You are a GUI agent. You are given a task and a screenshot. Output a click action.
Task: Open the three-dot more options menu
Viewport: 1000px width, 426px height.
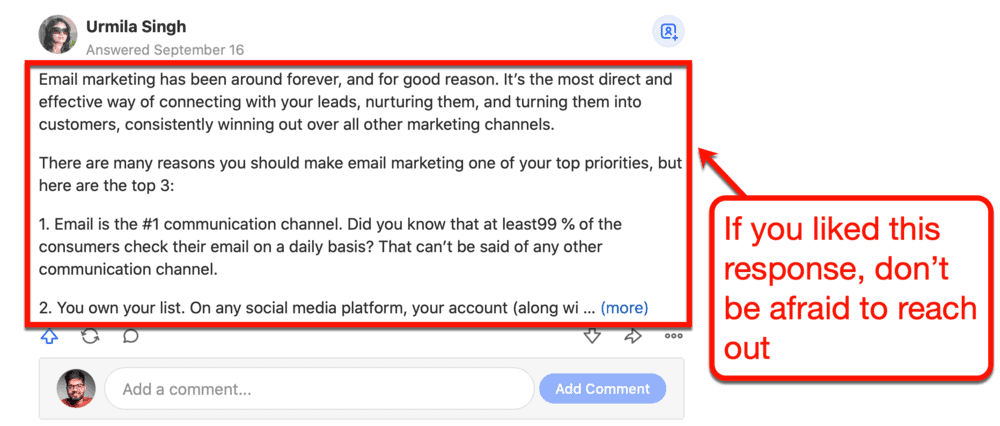tap(673, 336)
